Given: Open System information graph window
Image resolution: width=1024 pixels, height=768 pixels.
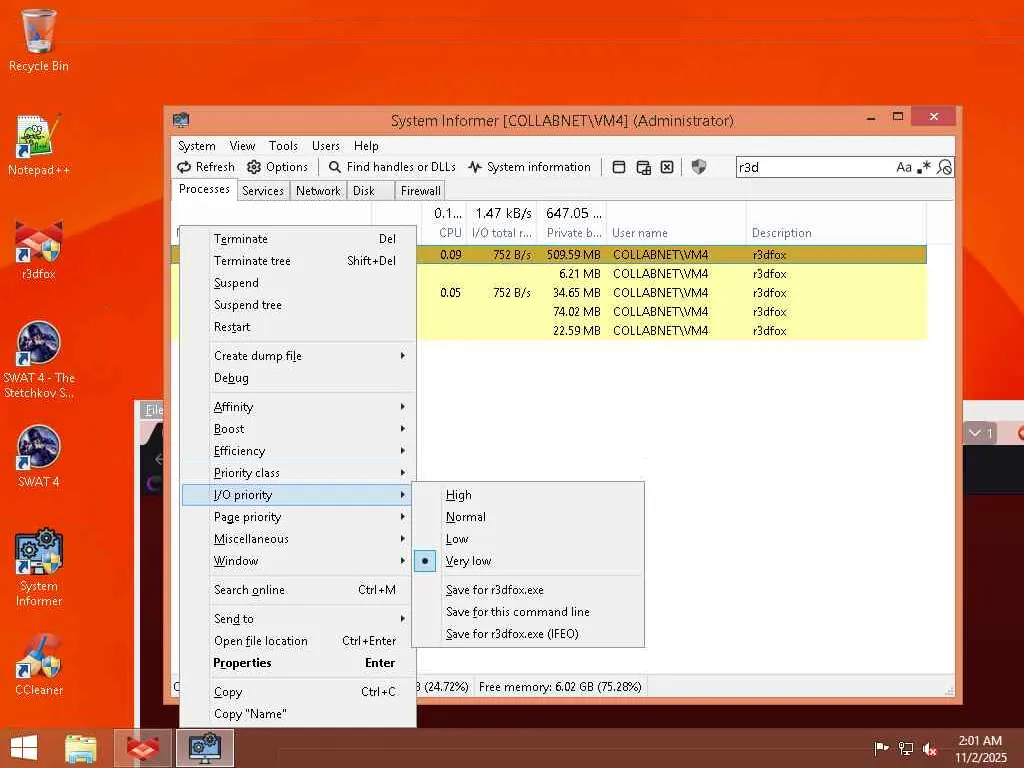Looking at the screenshot, I should click(x=529, y=167).
